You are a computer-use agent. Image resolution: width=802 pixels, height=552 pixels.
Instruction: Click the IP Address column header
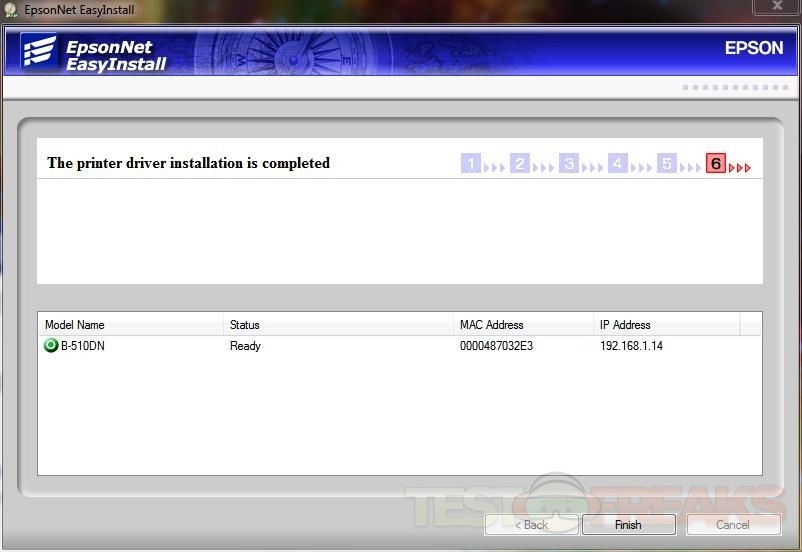(666, 325)
